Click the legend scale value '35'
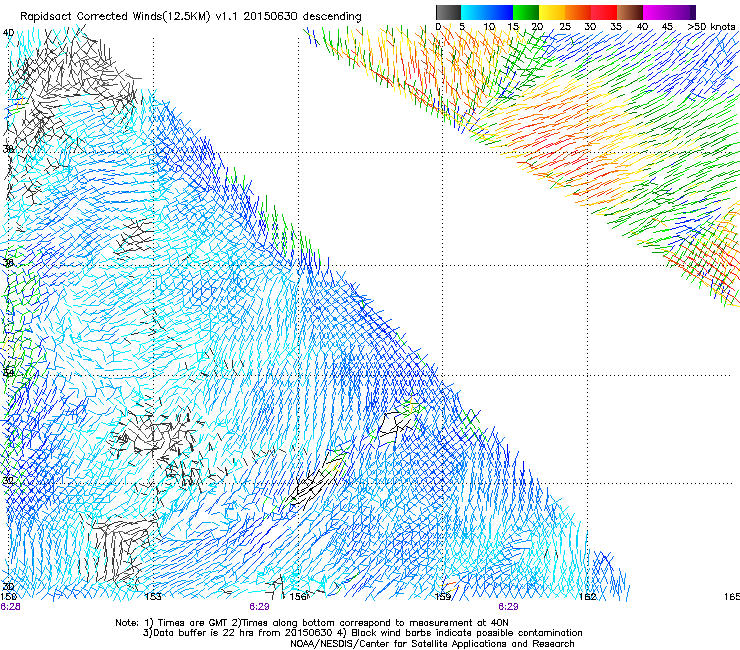740x650 pixels. click(616, 27)
